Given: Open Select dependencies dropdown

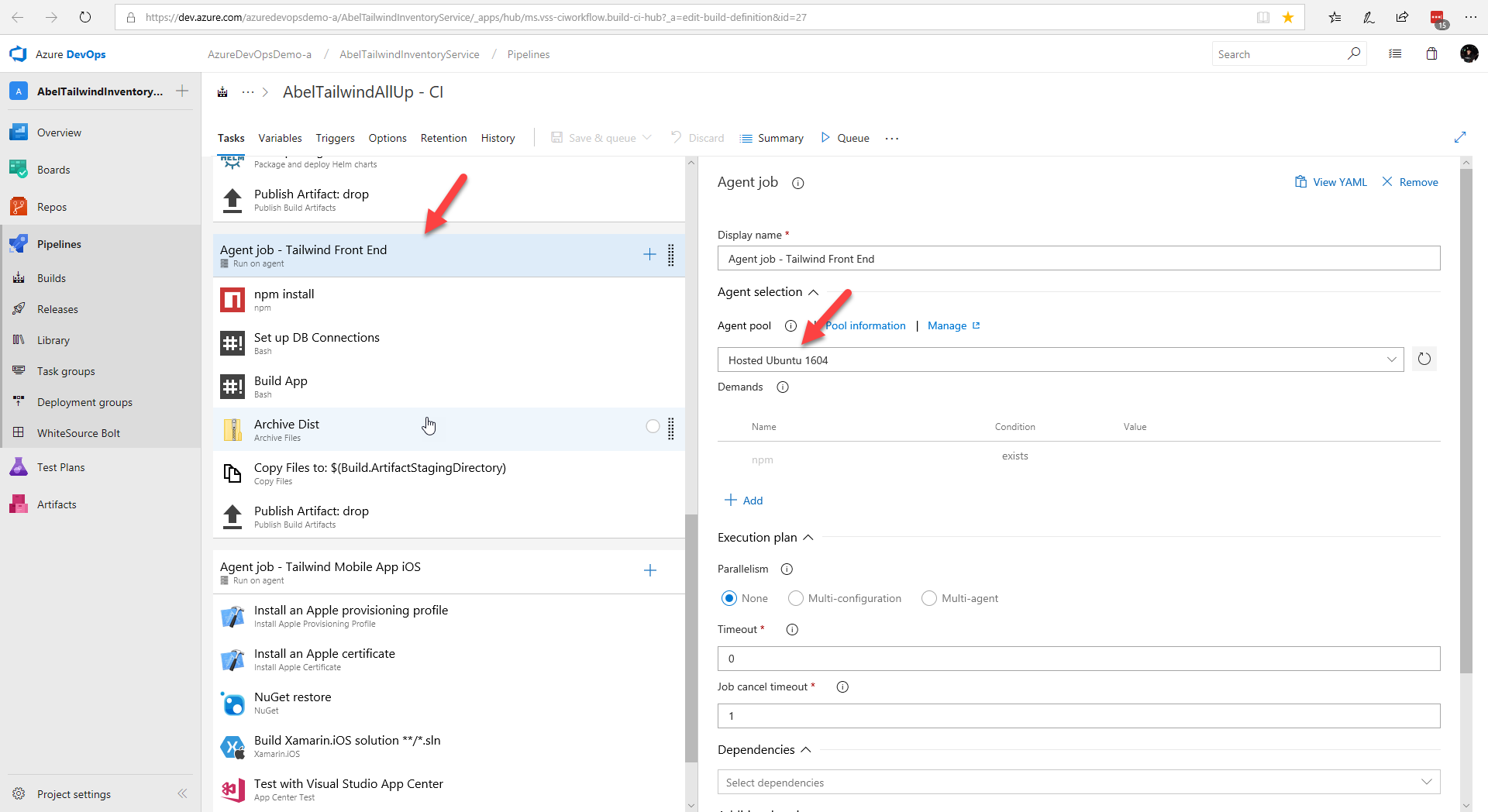Looking at the screenshot, I should (x=1078, y=782).
